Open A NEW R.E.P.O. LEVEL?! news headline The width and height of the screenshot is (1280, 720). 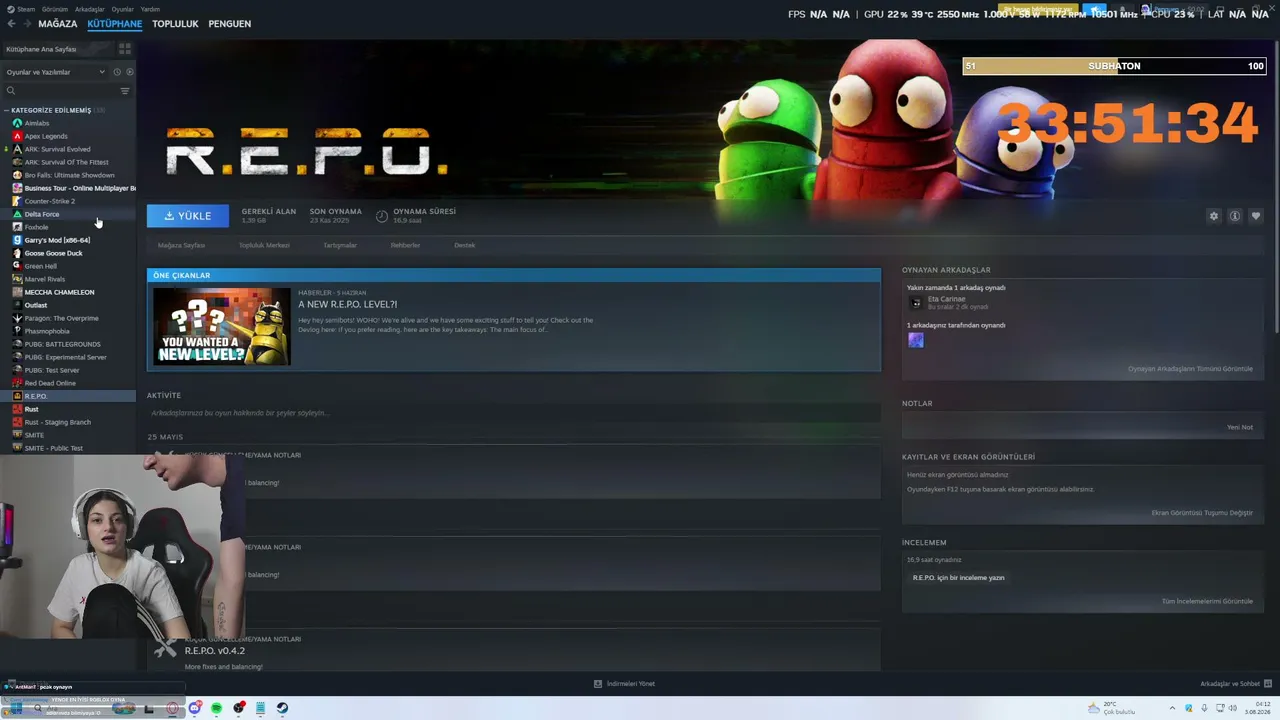pos(347,304)
